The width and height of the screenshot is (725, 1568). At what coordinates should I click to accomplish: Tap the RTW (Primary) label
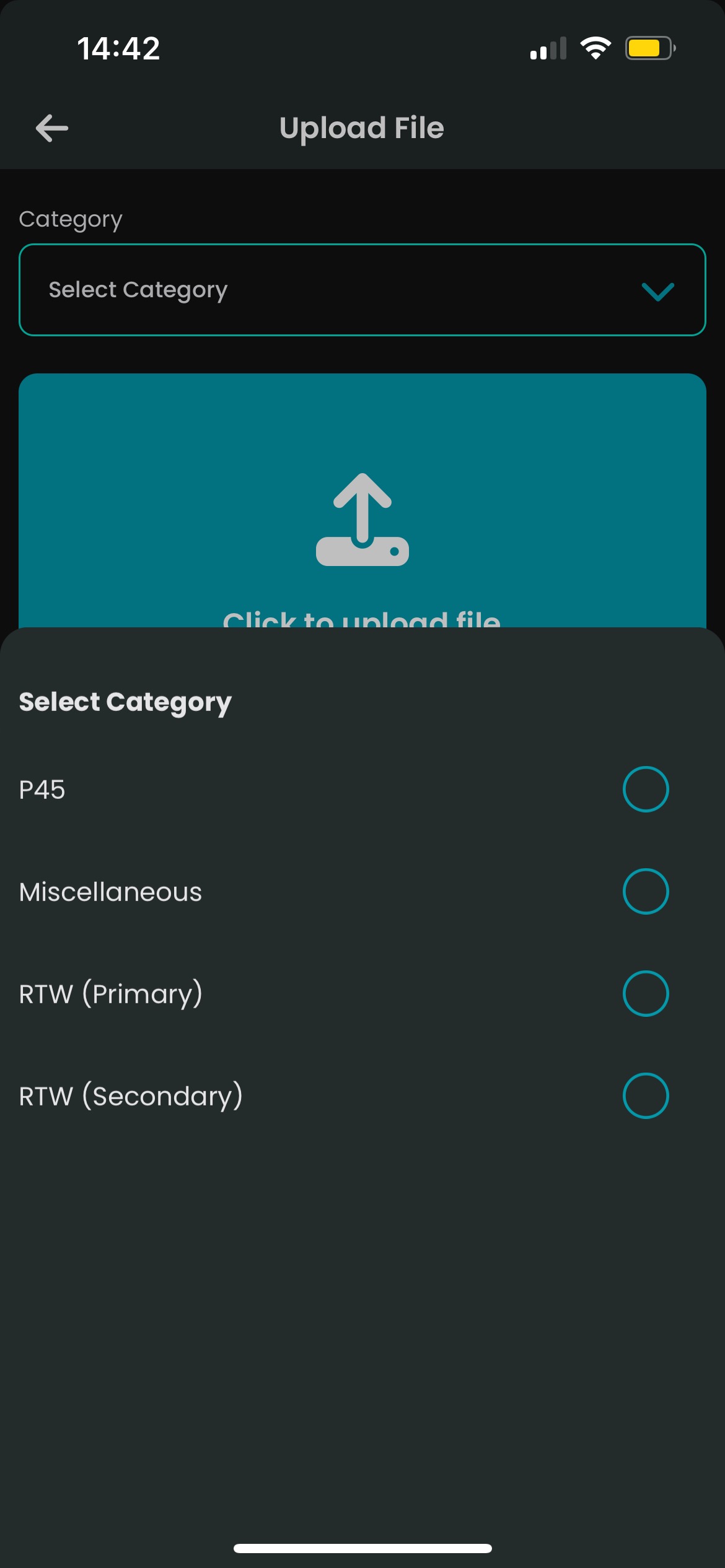111,994
